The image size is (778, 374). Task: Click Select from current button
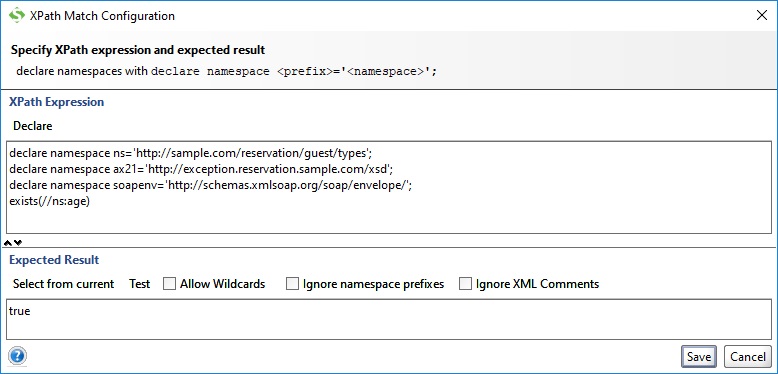64,284
